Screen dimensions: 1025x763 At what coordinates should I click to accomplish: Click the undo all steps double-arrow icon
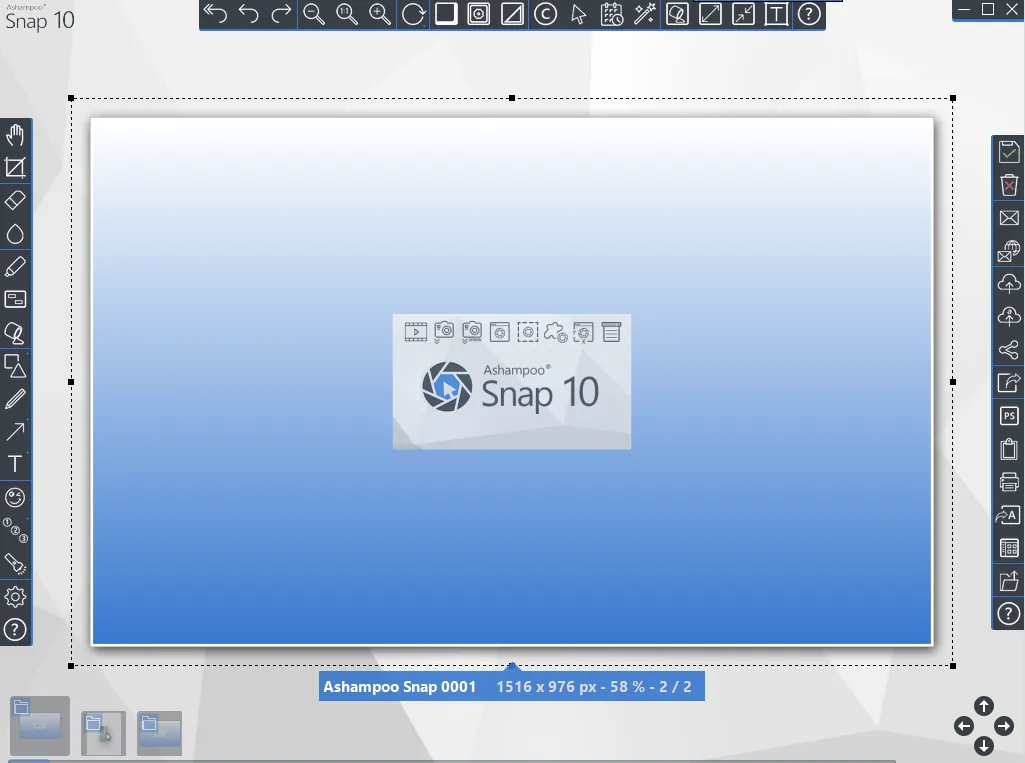tap(215, 14)
